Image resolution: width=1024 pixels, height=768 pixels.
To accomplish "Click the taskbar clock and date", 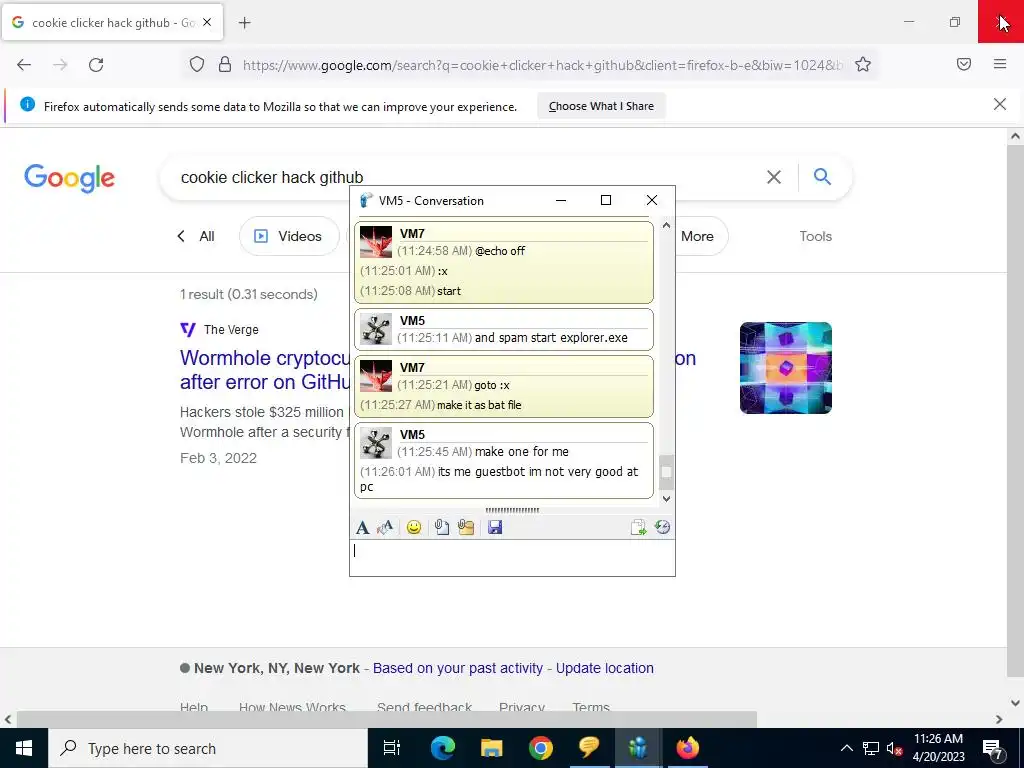I will [x=938, y=748].
